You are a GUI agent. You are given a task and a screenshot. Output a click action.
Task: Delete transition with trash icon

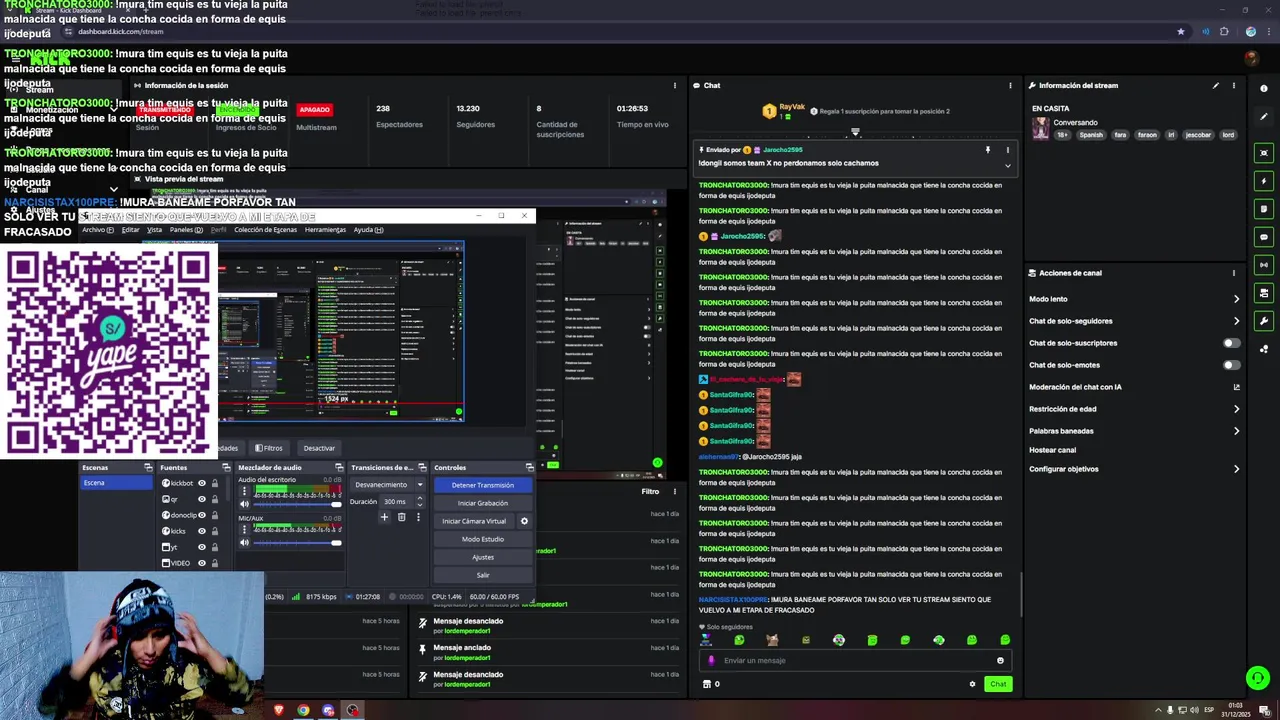(x=401, y=517)
